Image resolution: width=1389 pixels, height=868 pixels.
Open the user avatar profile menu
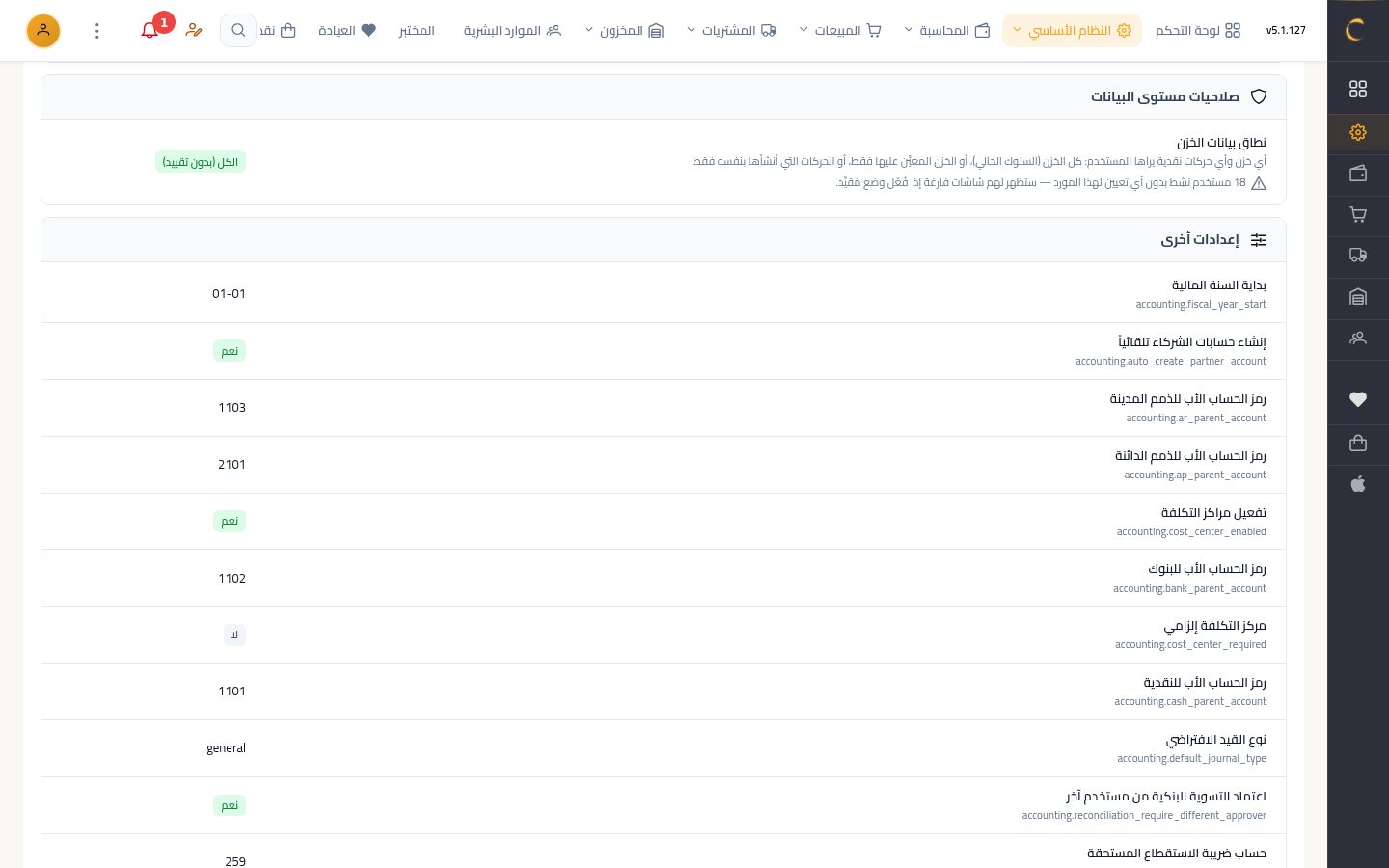click(x=43, y=30)
